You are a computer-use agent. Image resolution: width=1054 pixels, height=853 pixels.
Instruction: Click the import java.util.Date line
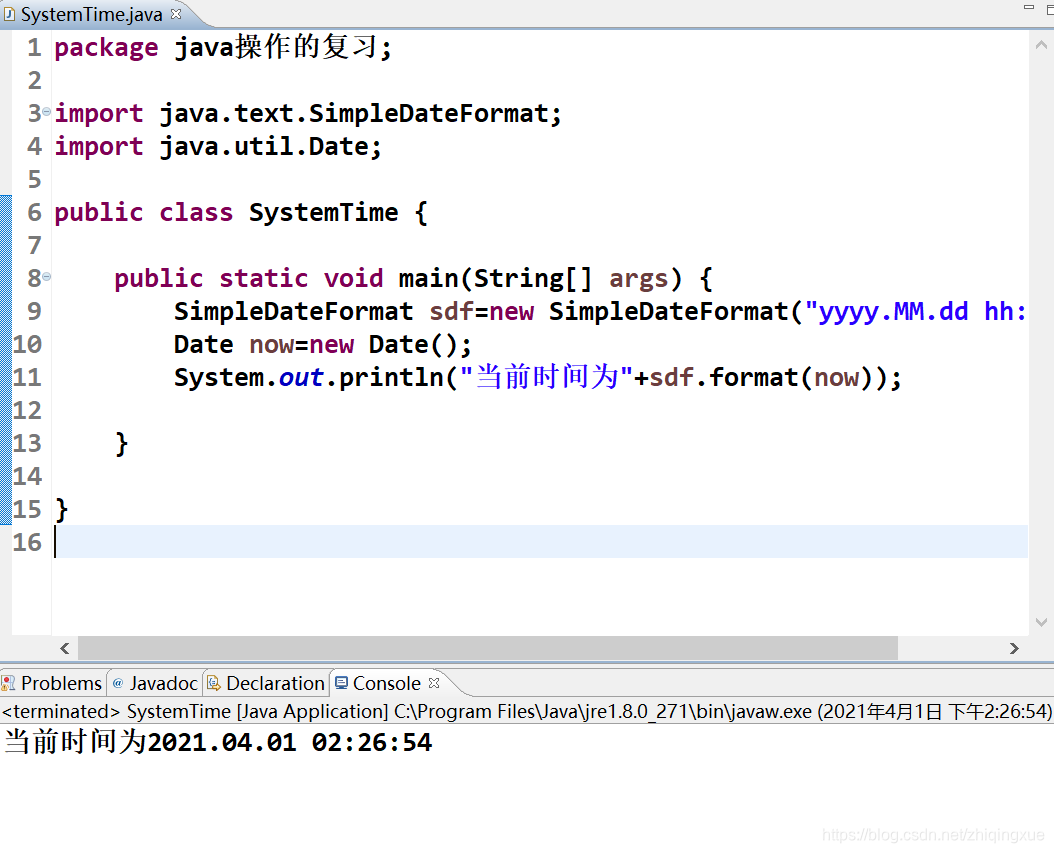[218, 147]
